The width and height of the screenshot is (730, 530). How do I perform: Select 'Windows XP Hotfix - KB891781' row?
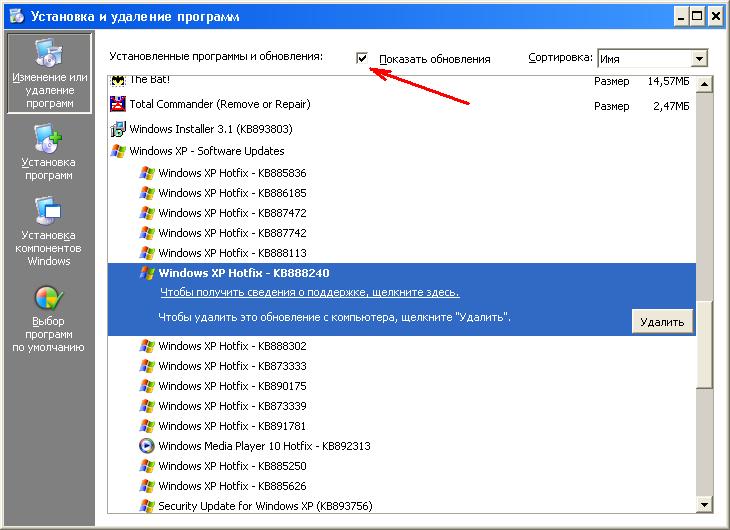pos(232,426)
